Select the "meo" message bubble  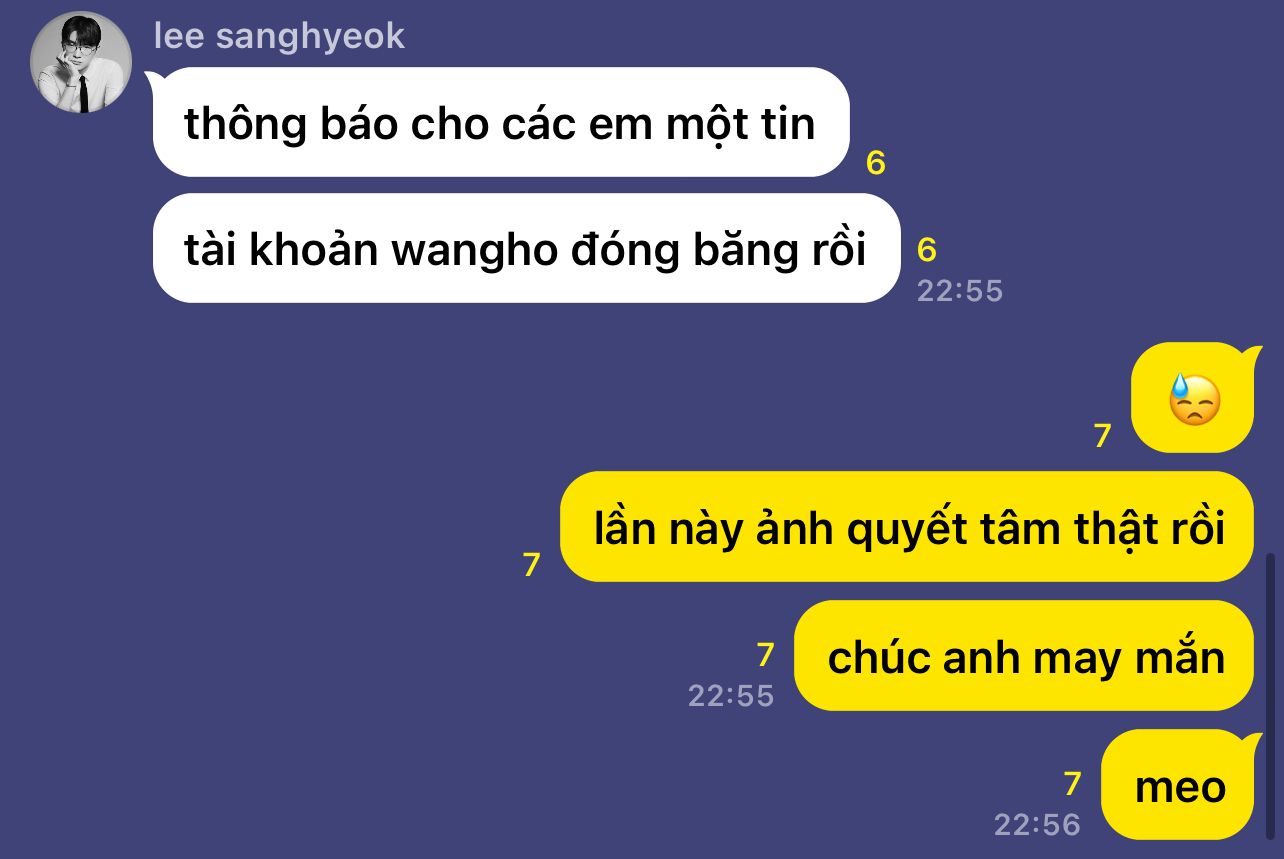1178,785
